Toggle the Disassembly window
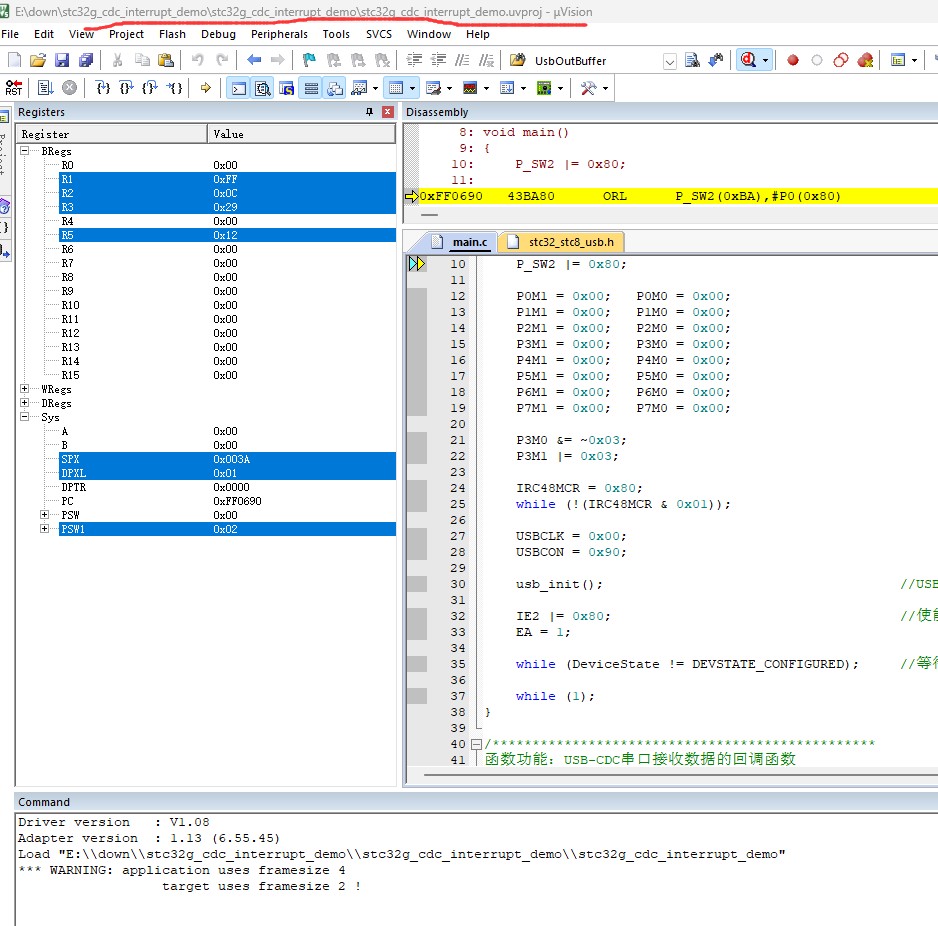Screen dimensions: 938x926 point(263,88)
